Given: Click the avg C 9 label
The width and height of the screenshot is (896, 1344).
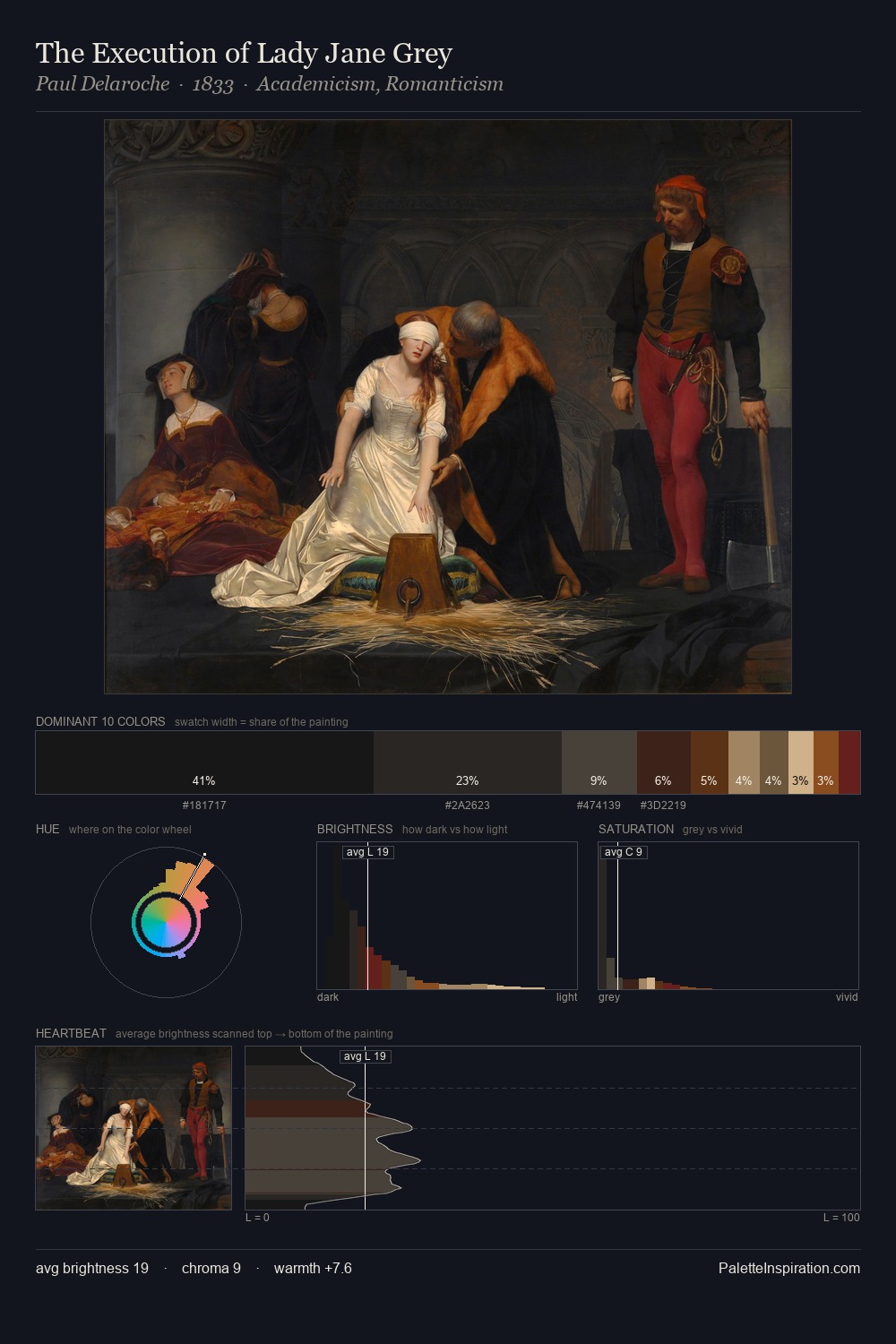Looking at the screenshot, I should tap(624, 852).
